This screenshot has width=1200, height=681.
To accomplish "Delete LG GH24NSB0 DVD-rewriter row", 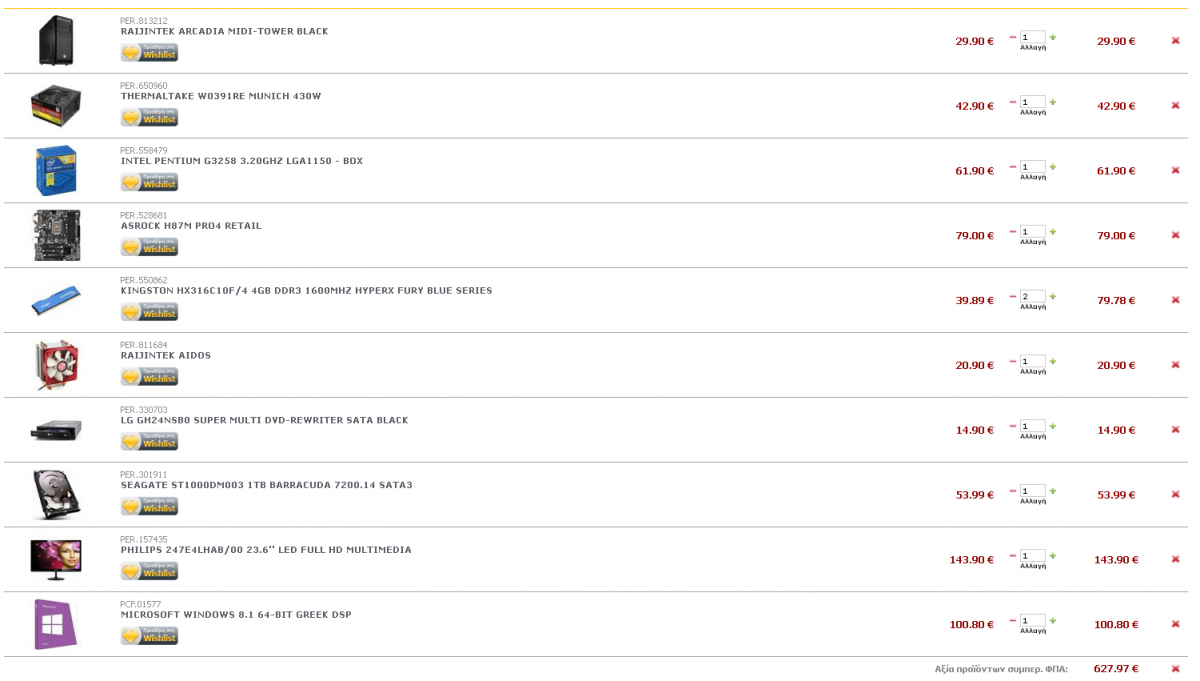I will 1175,430.
